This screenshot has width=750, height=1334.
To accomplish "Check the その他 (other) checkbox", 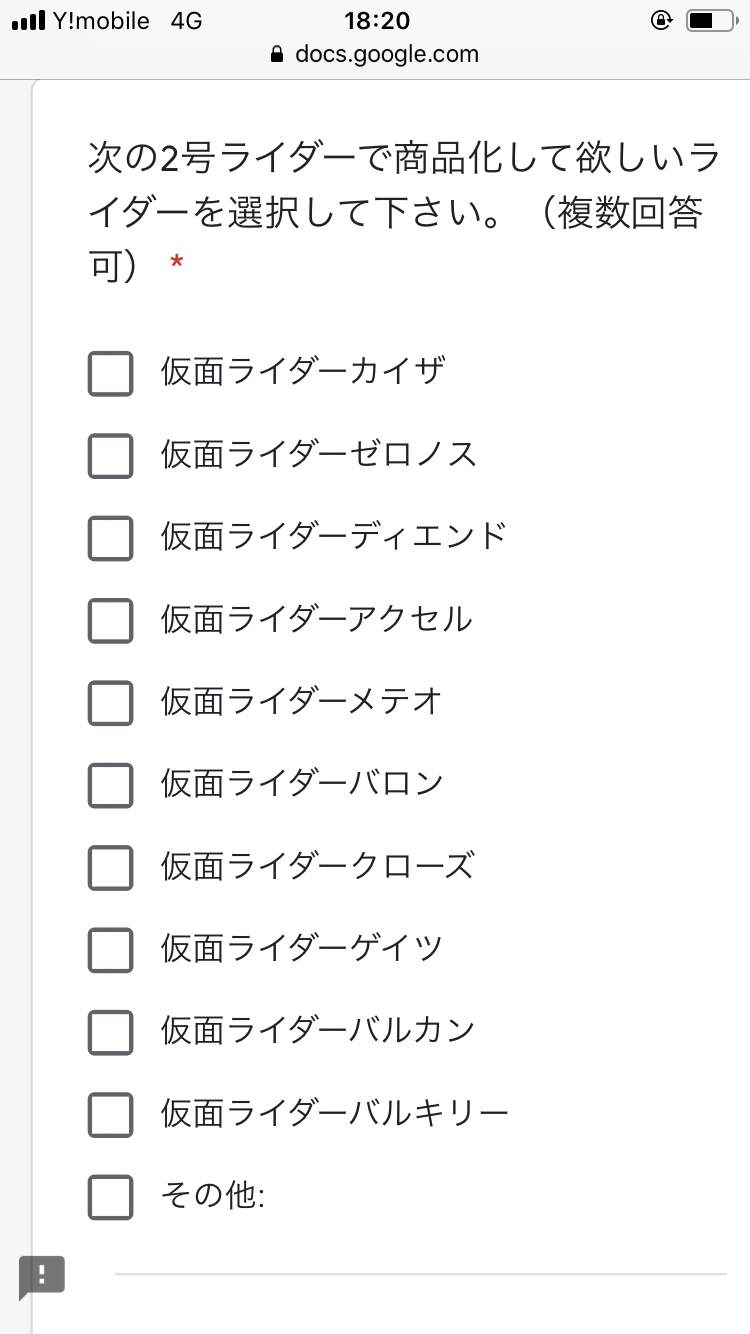I will [110, 1196].
